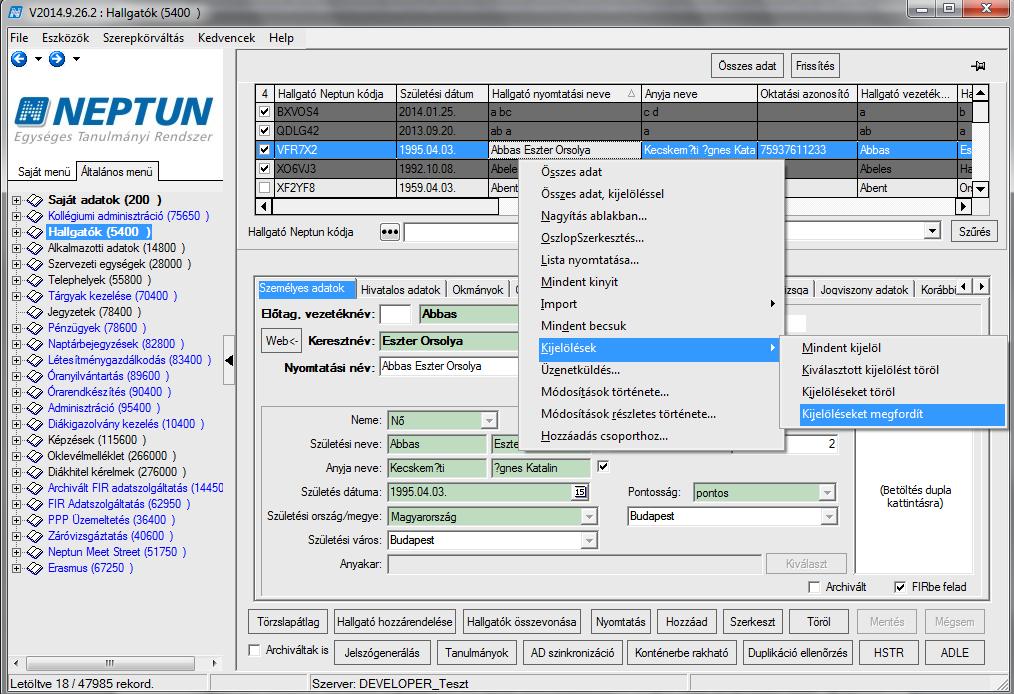Click the Jegyzetek folder icon
The image size is (1014, 694).
pyautogui.click(x=34, y=312)
